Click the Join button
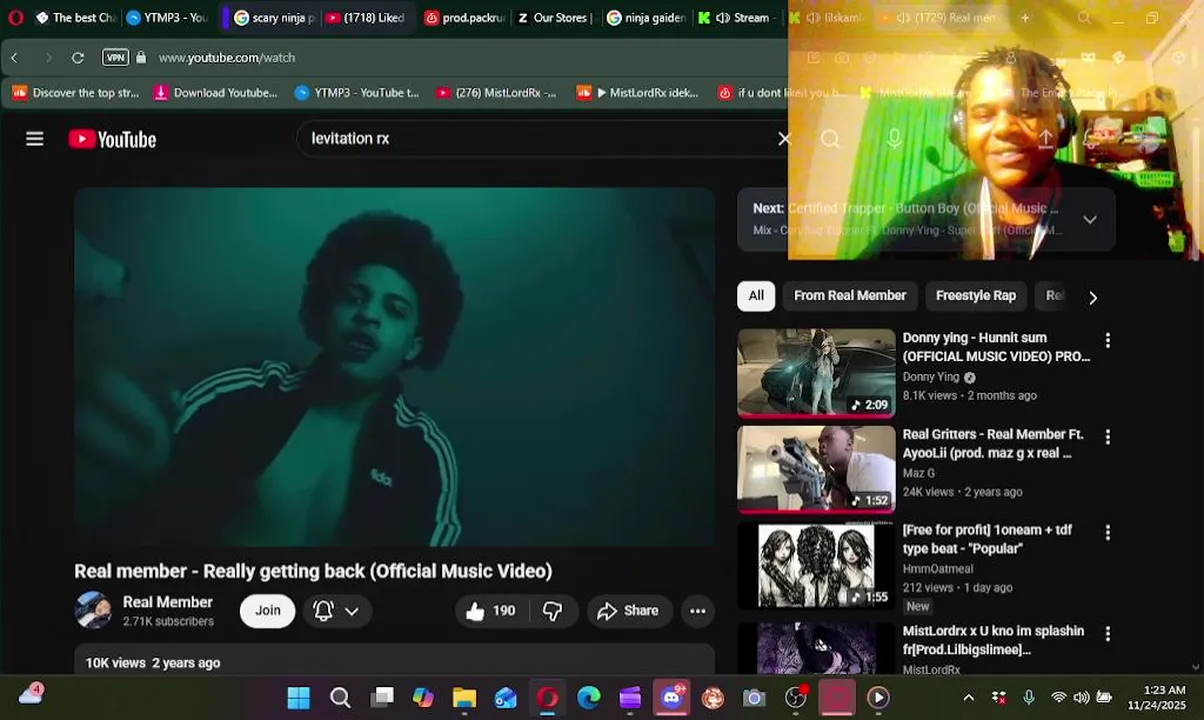Image resolution: width=1204 pixels, height=720 pixels. point(268,611)
